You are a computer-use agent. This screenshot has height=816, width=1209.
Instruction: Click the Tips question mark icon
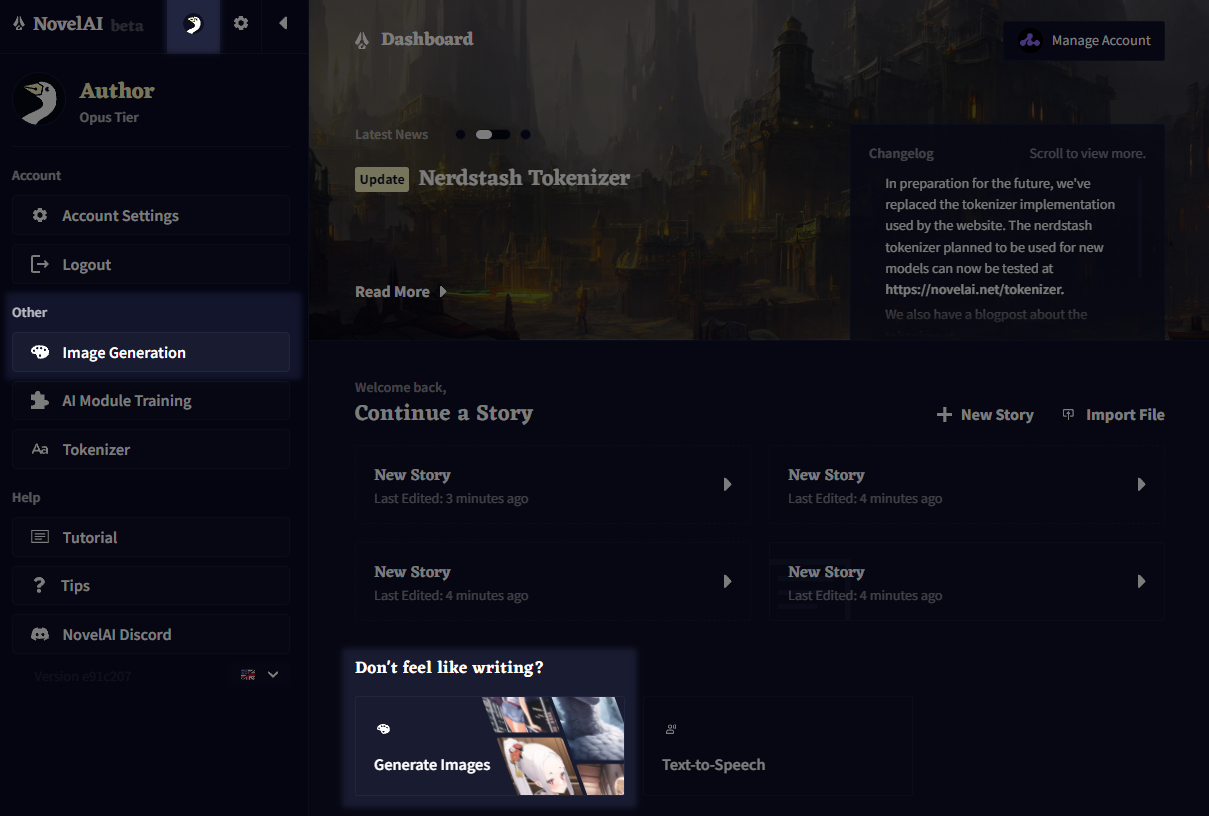(40, 585)
